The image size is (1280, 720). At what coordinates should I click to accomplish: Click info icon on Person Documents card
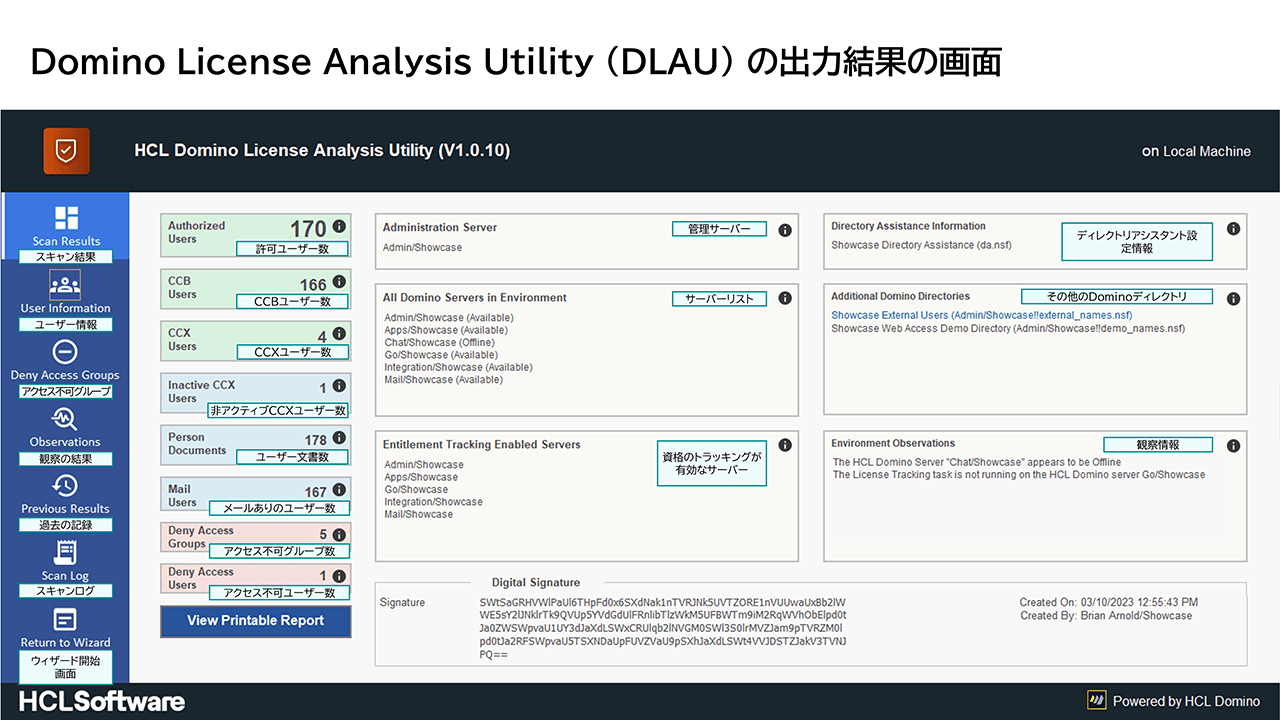pyautogui.click(x=339, y=437)
